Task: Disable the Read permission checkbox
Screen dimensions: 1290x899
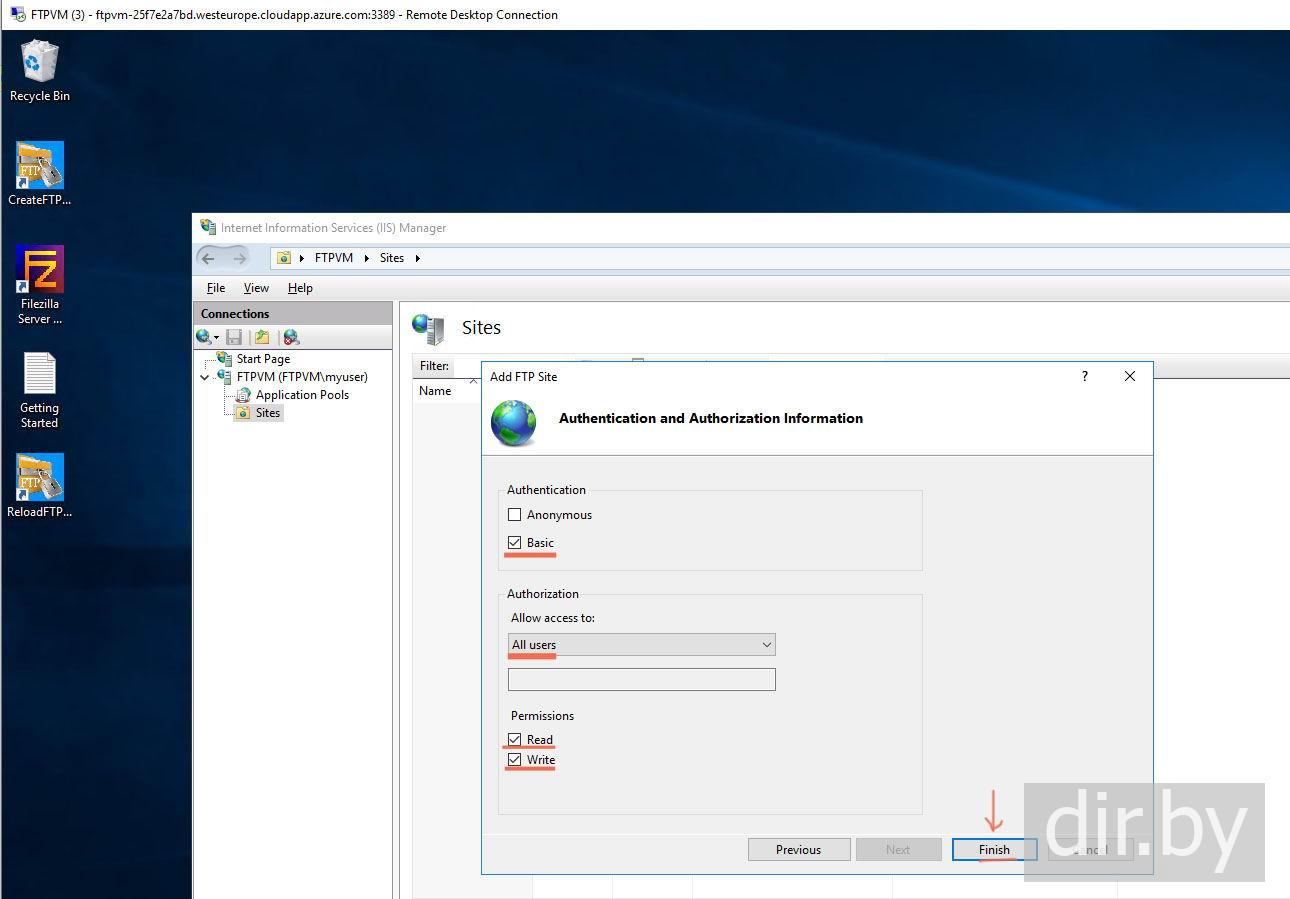Action: [515, 740]
